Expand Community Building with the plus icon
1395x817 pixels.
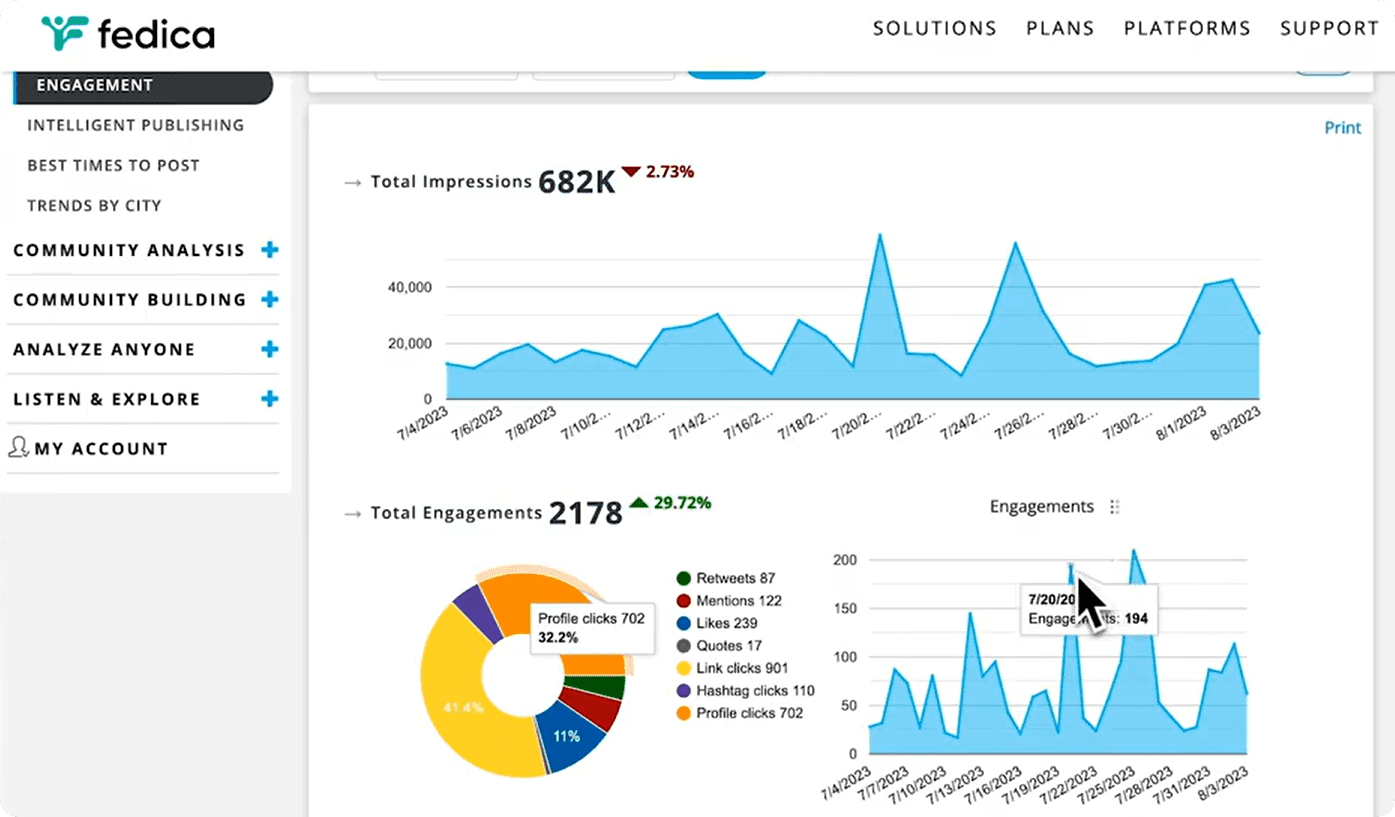(x=269, y=299)
